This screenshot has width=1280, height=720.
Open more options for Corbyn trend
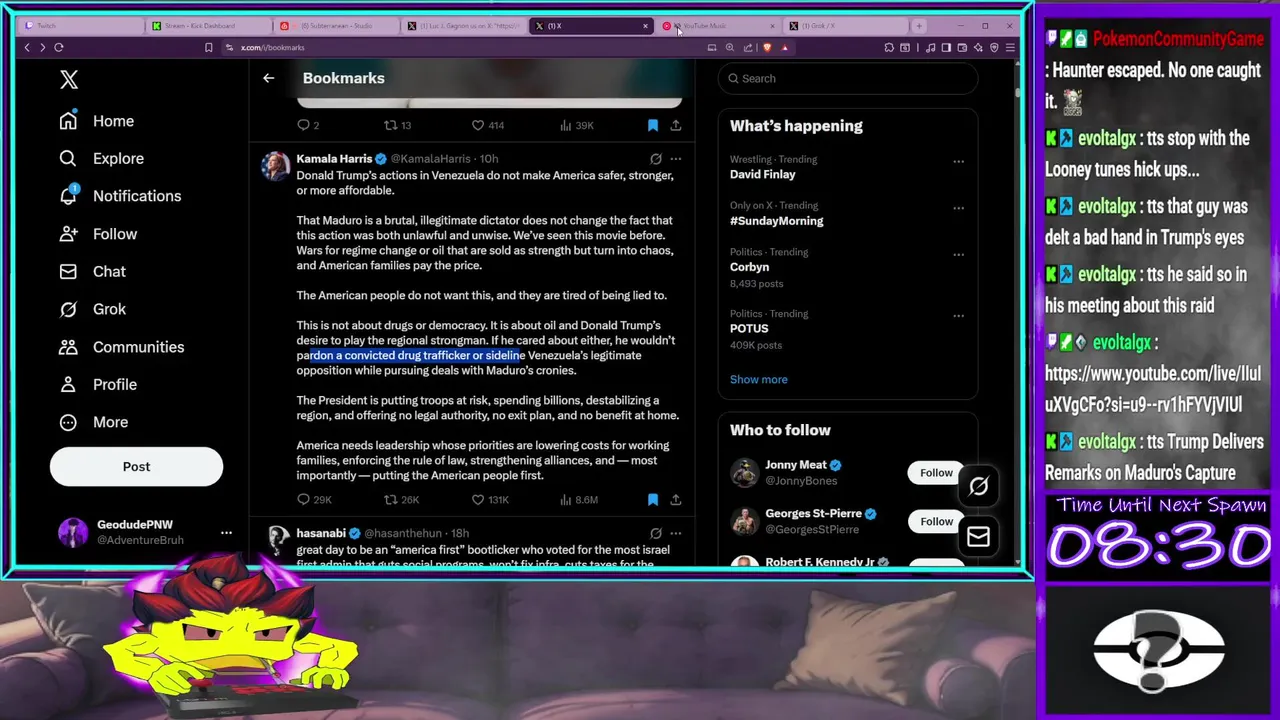(x=958, y=254)
